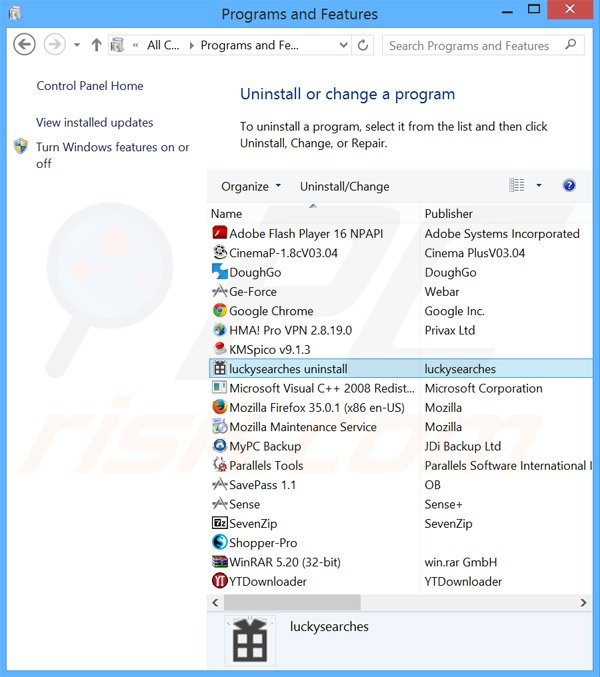
Task: Click the Privax Ltd publisher cell
Action: click(450, 330)
